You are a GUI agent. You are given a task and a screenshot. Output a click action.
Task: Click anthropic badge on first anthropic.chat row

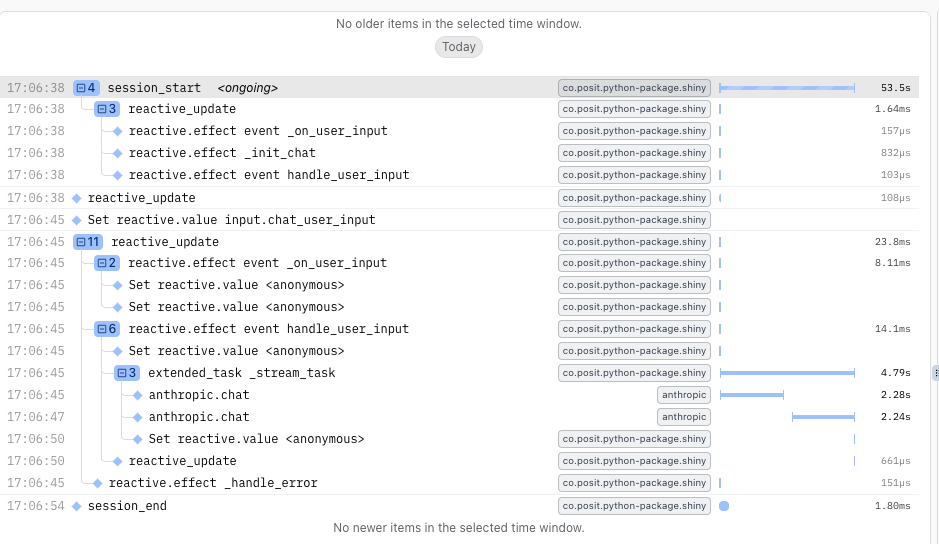tap(684, 395)
